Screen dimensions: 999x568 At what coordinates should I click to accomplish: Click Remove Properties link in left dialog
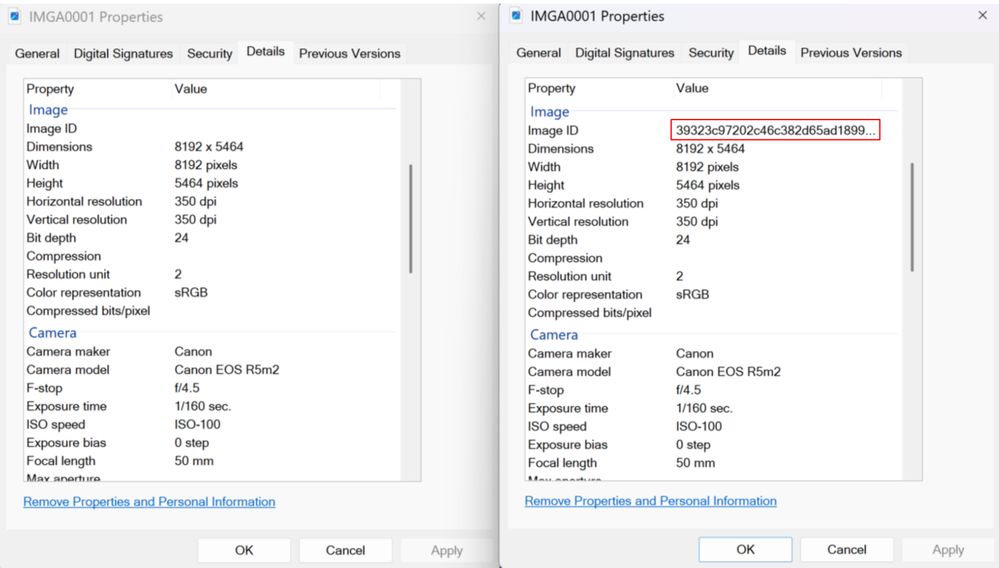149,502
